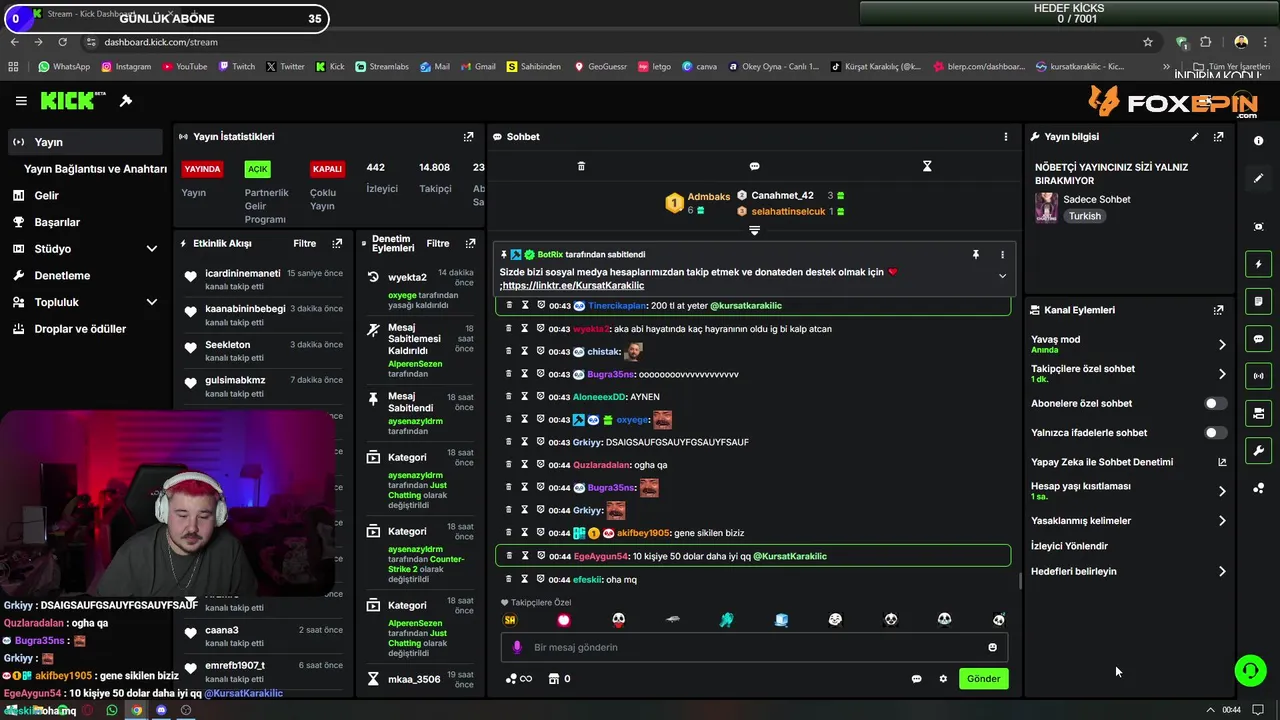Viewport: 1280px width, 720px height.
Task: Unpin the BotRix pinned message
Action: [975, 255]
